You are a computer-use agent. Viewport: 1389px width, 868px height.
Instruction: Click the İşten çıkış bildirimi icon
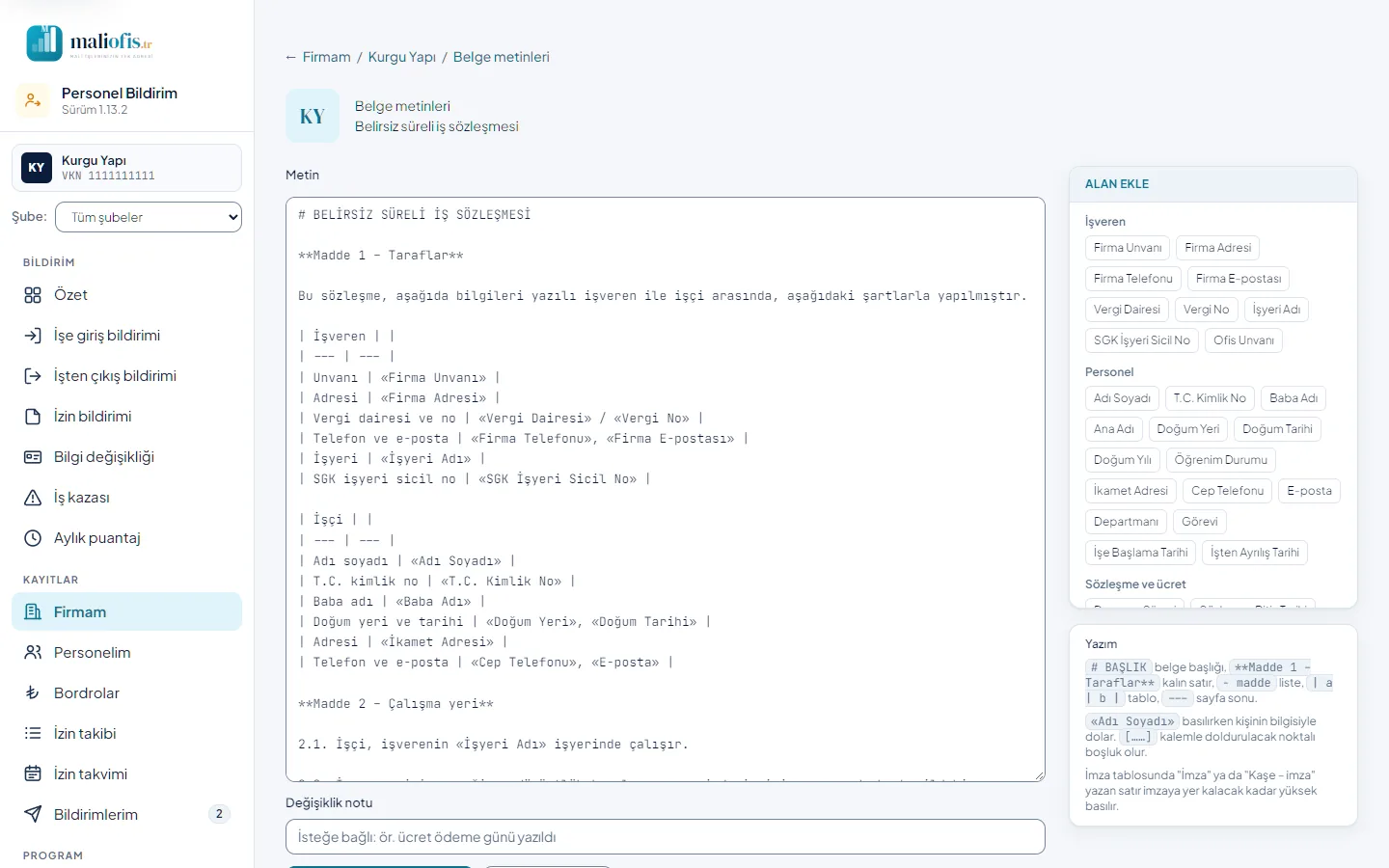coord(33,376)
